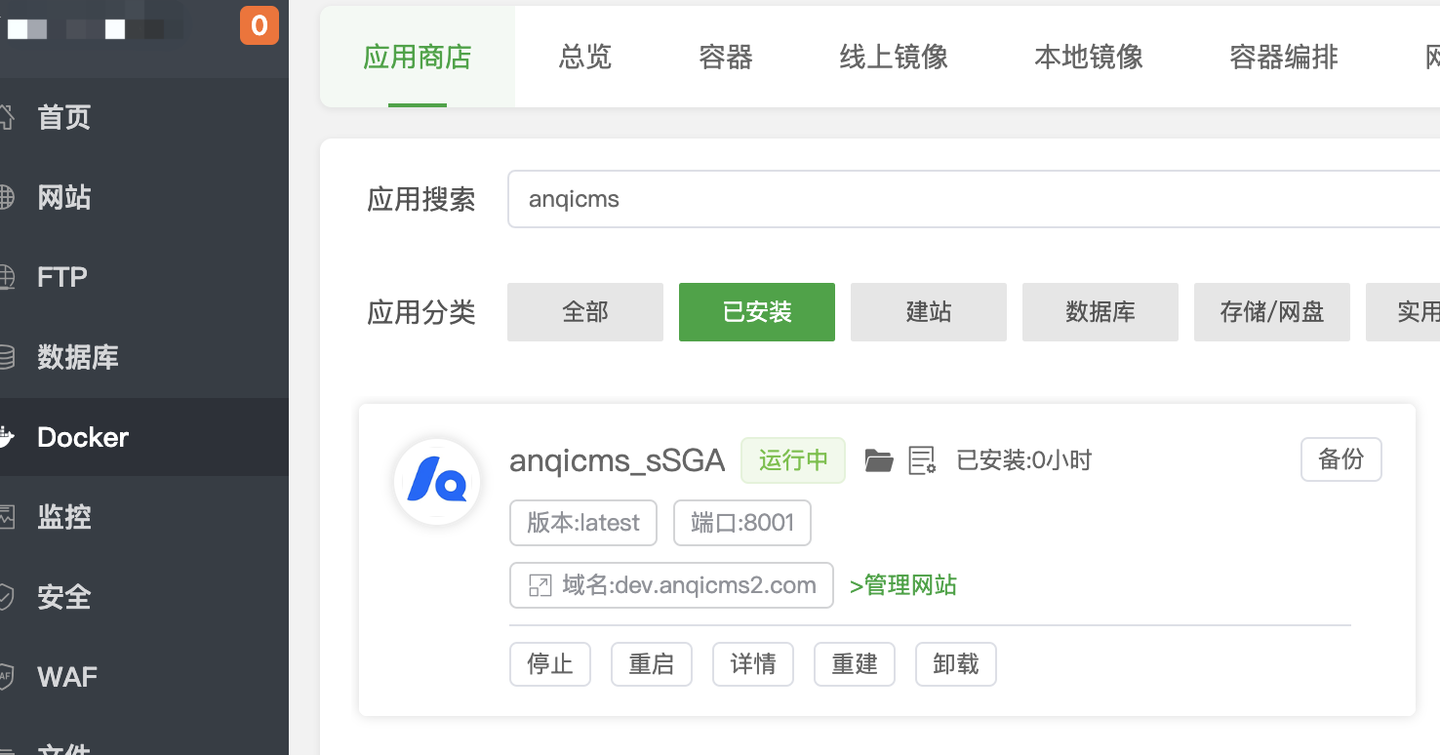Click the 备份 button for anqicms_sSGA
1440x755 pixels.
click(1341, 459)
